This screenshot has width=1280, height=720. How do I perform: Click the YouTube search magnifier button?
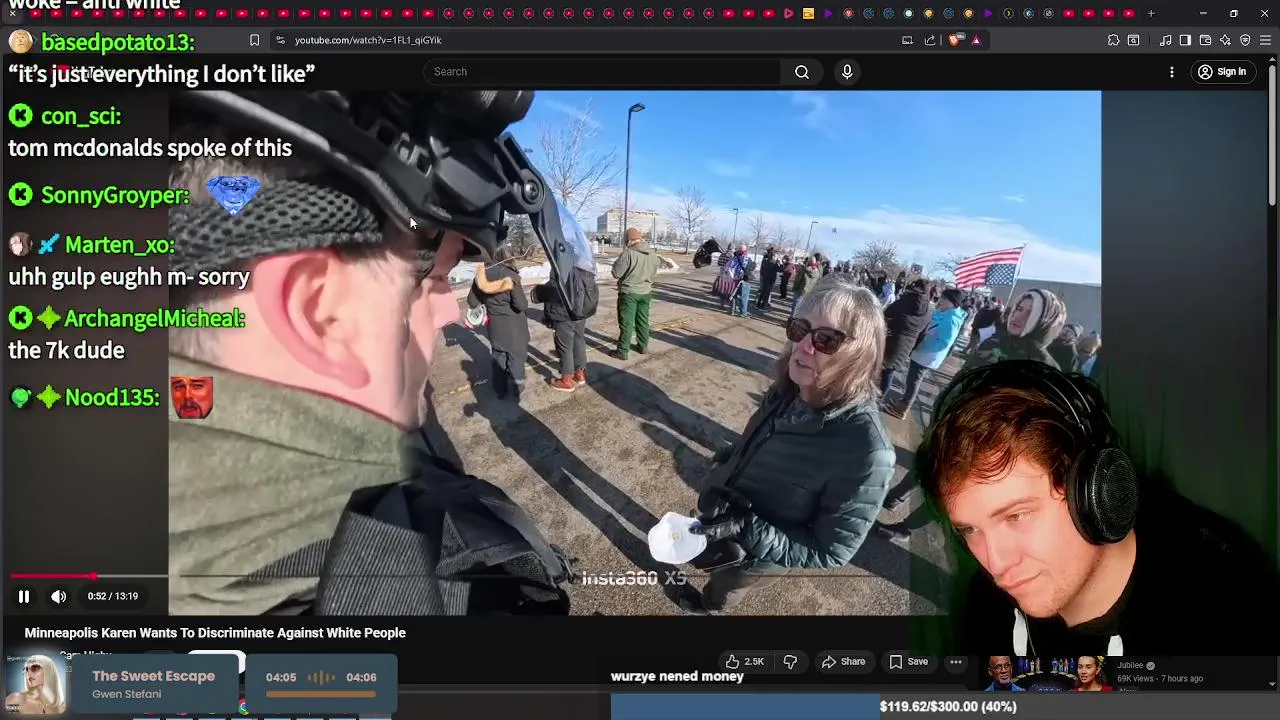[x=802, y=72]
